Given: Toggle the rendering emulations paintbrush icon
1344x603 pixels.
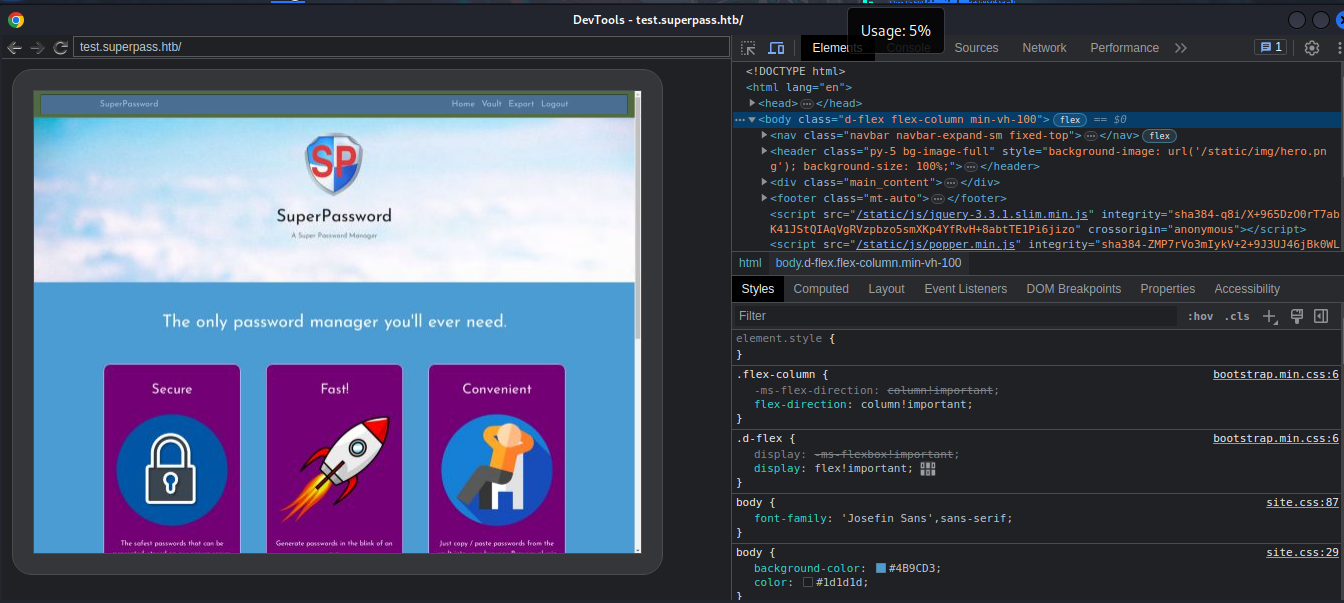Looking at the screenshot, I should pos(1296,316).
